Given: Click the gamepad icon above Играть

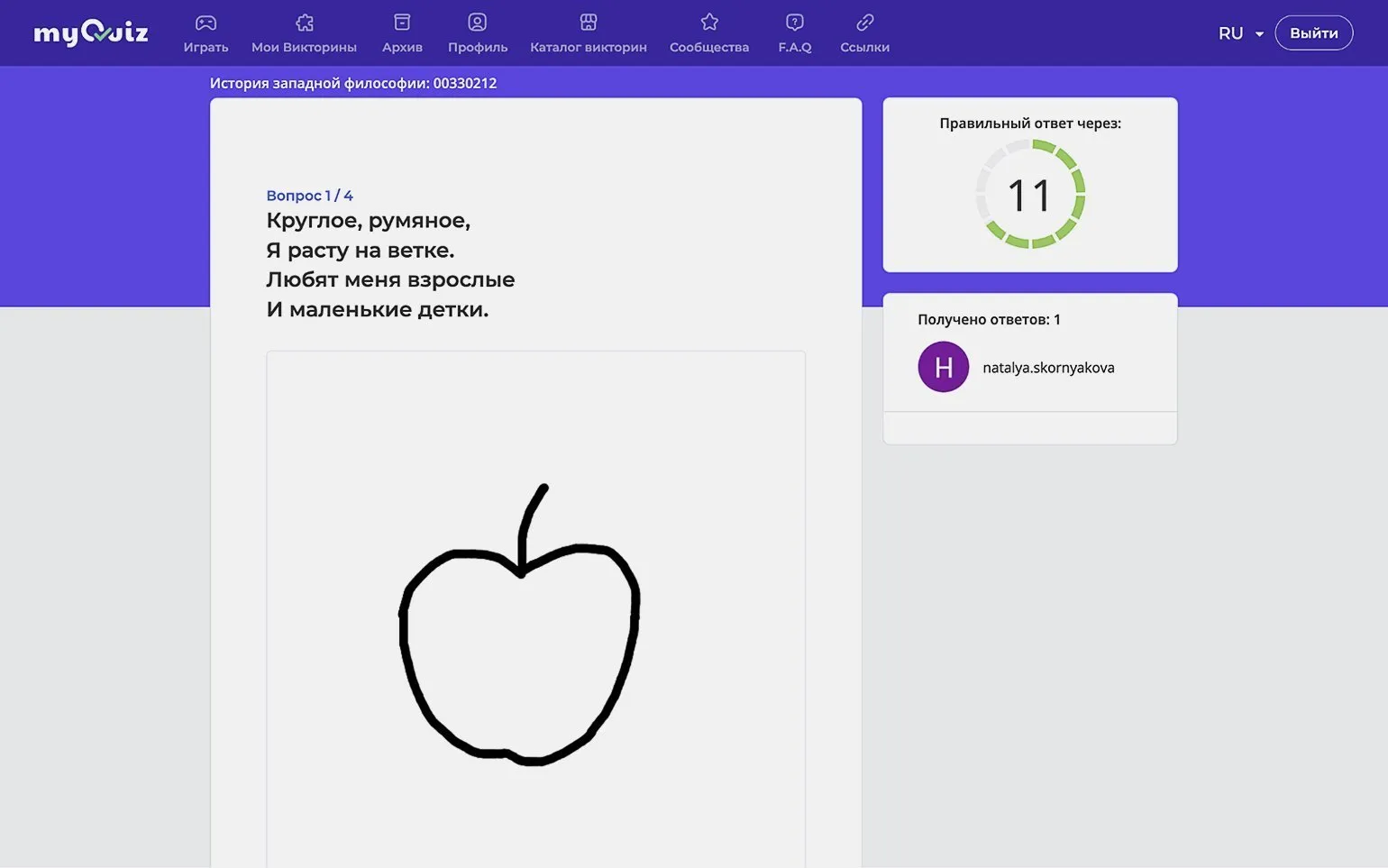Looking at the screenshot, I should 205,23.
